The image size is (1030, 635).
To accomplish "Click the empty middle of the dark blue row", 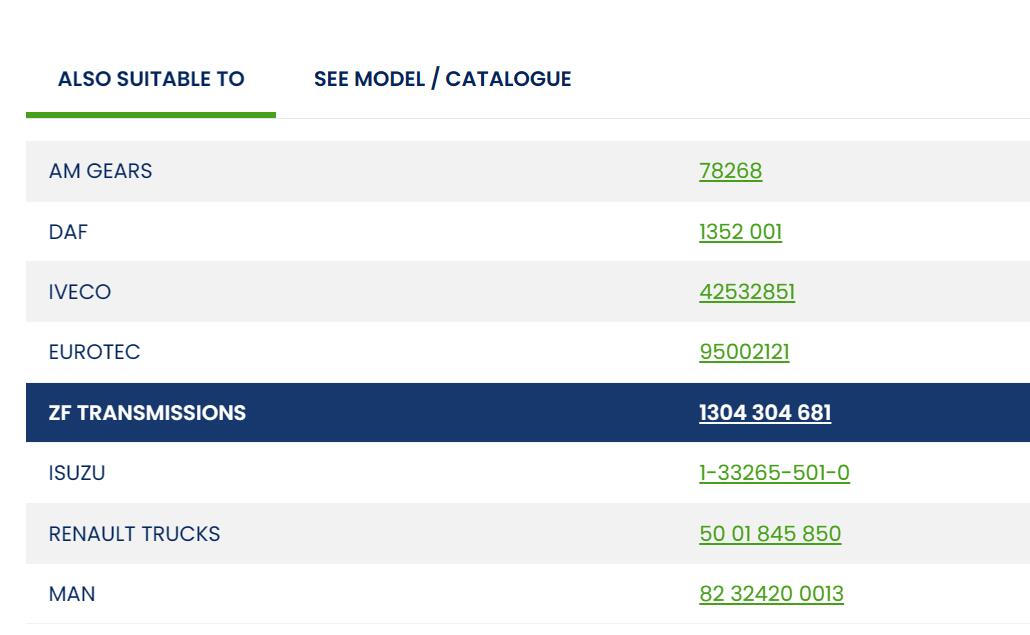I will coord(470,413).
